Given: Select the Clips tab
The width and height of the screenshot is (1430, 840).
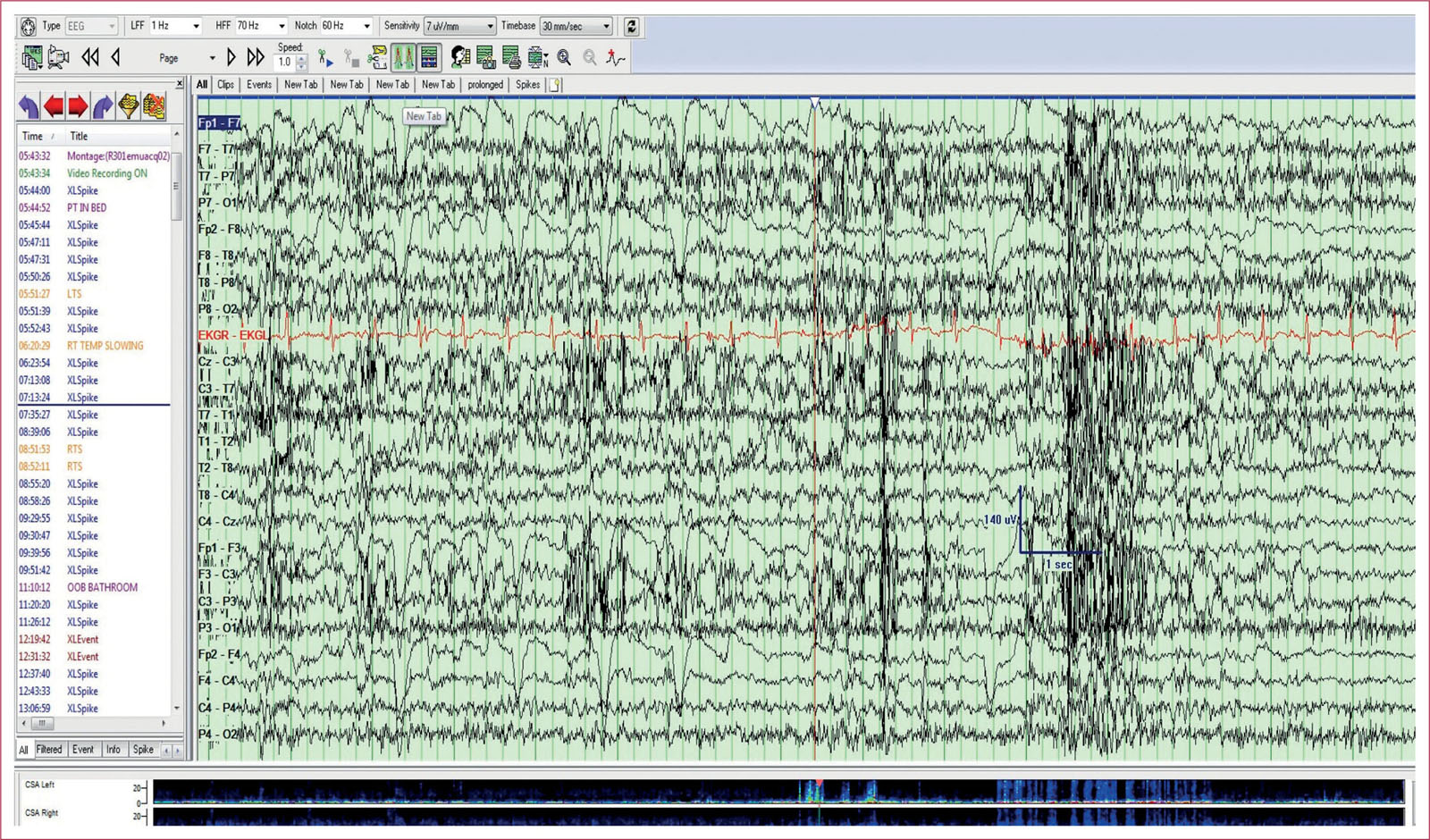Looking at the screenshot, I should [225, 85].
